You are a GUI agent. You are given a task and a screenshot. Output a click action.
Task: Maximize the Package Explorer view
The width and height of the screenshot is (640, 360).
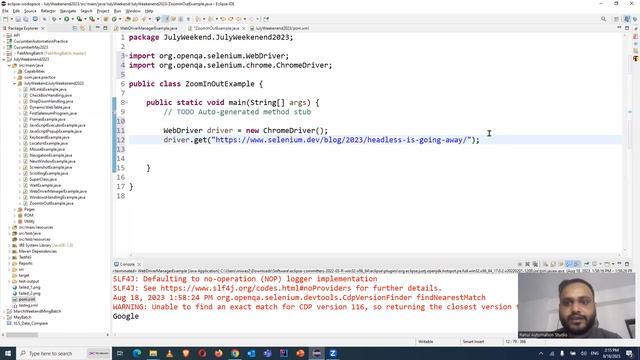tap(105, 28)
